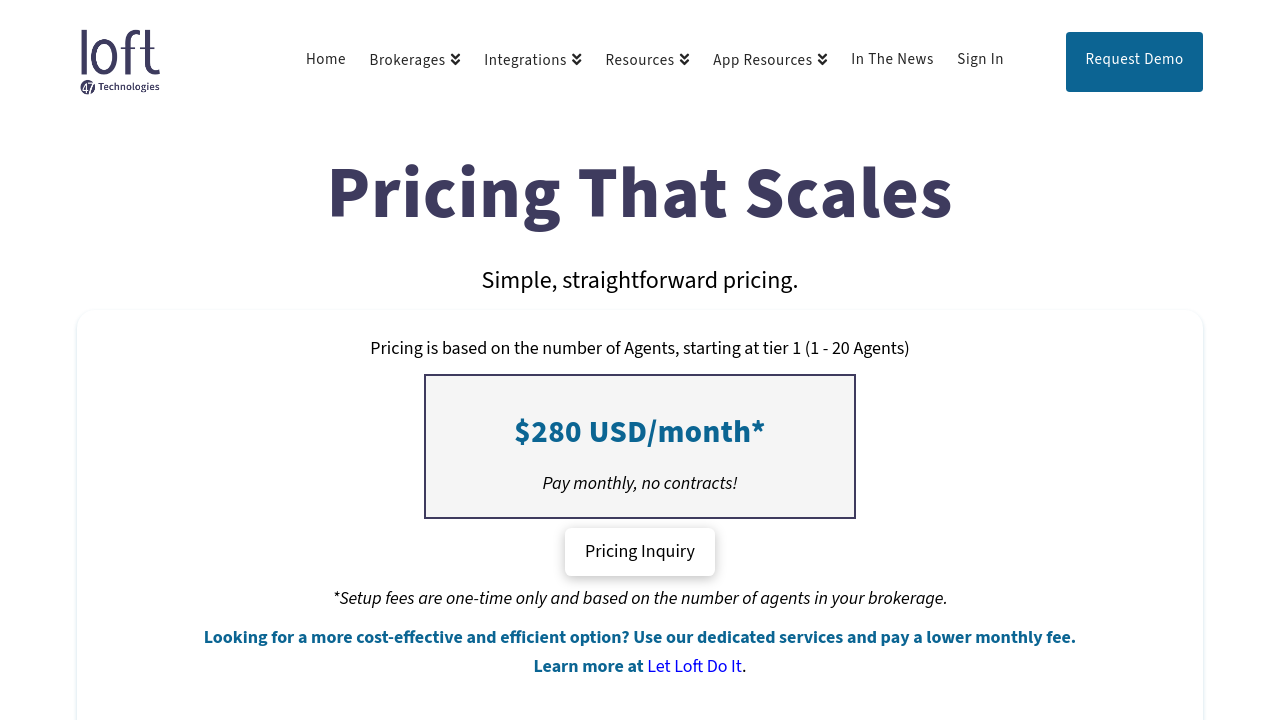Click the Pricing That Scales heading
Viewport: 1280px width, 720px height.
click(x=640, y=194)
